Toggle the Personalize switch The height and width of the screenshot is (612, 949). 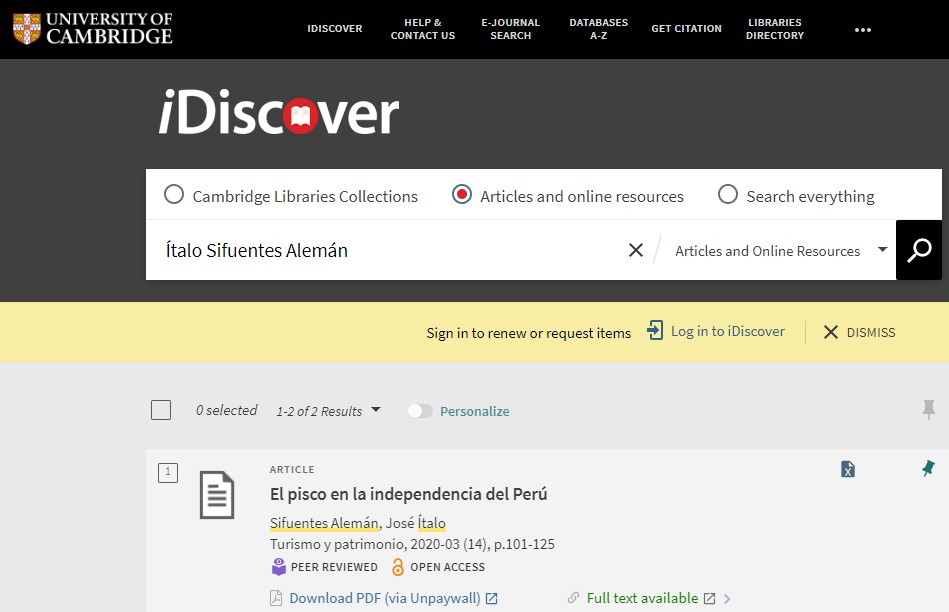420,411
